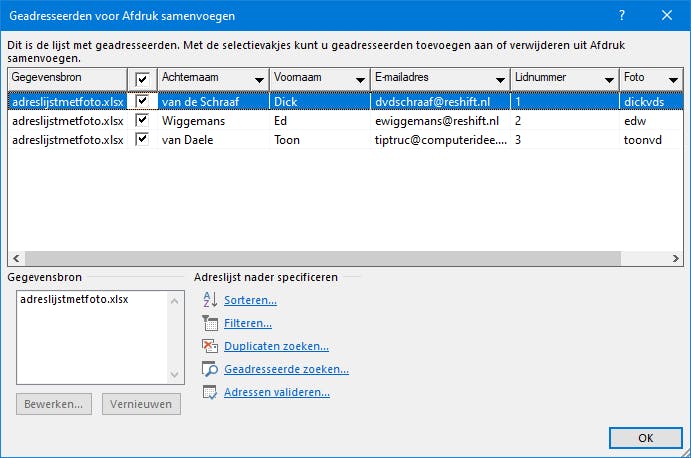Click the Adressen valideren icon
This screenshot has height=458, width=691.
pyautogui.click(x=209, y=392)
